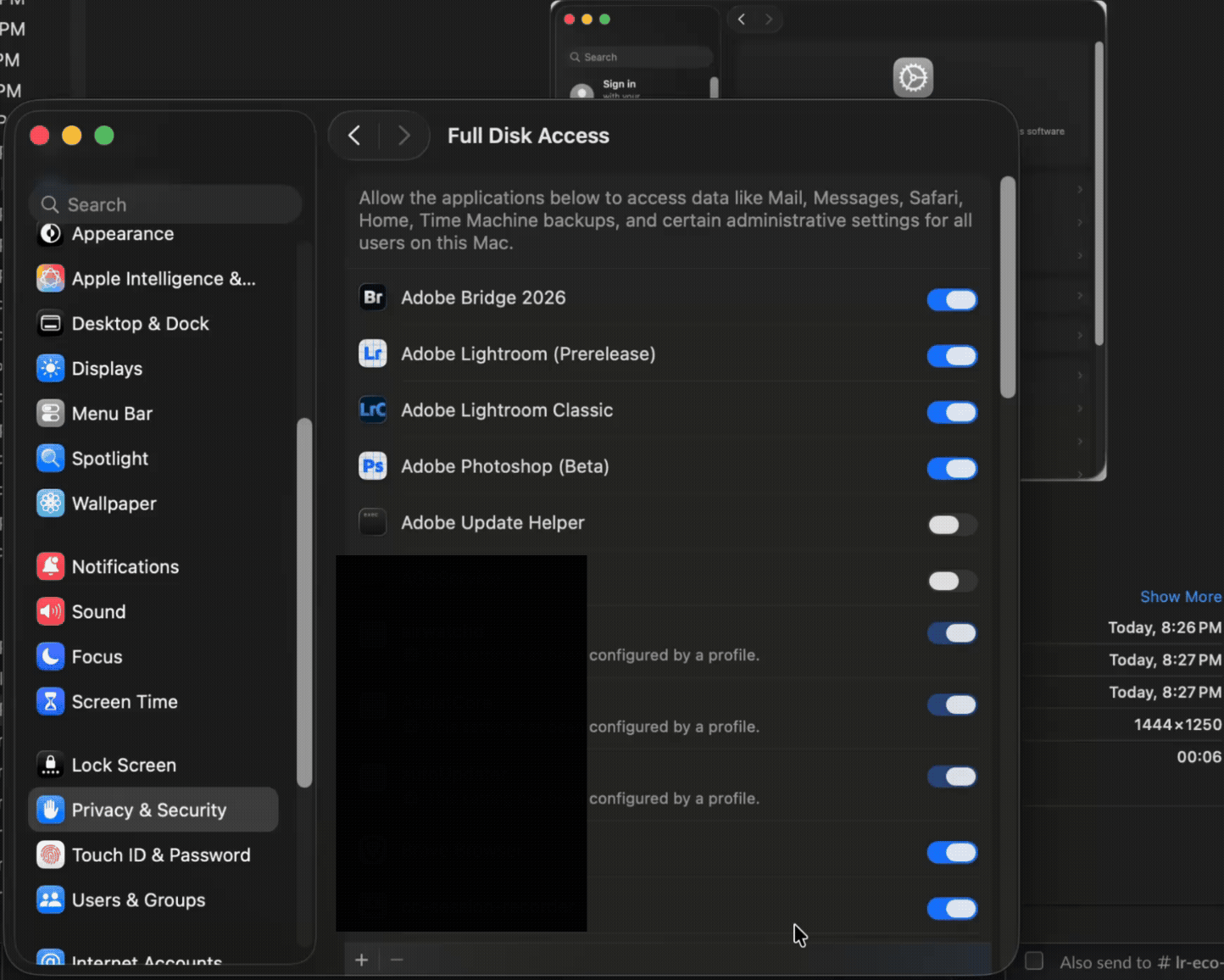Click the back arrow in the background Settings window

point(742,19)
